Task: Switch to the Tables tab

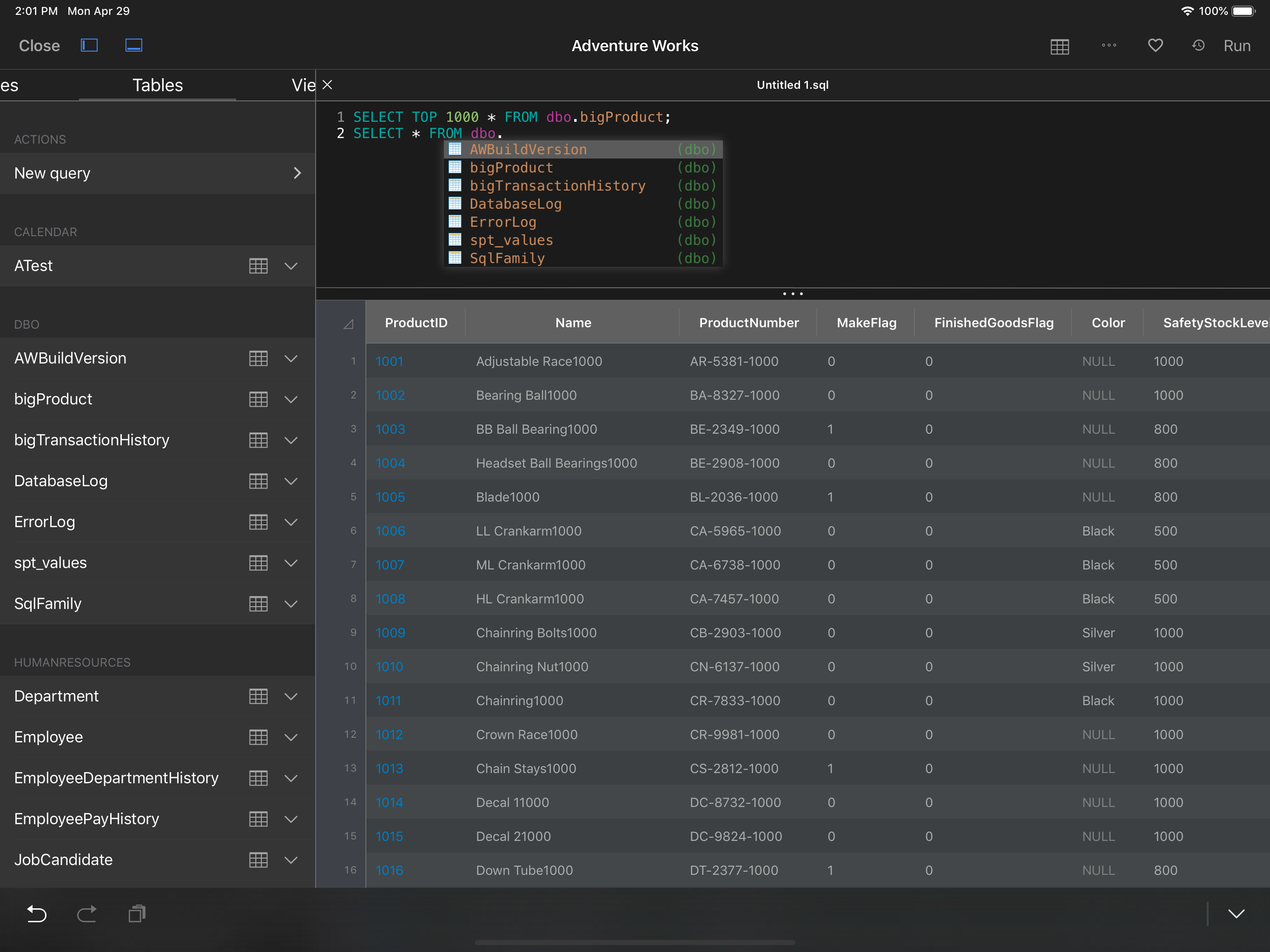Action: pos(157,85)
